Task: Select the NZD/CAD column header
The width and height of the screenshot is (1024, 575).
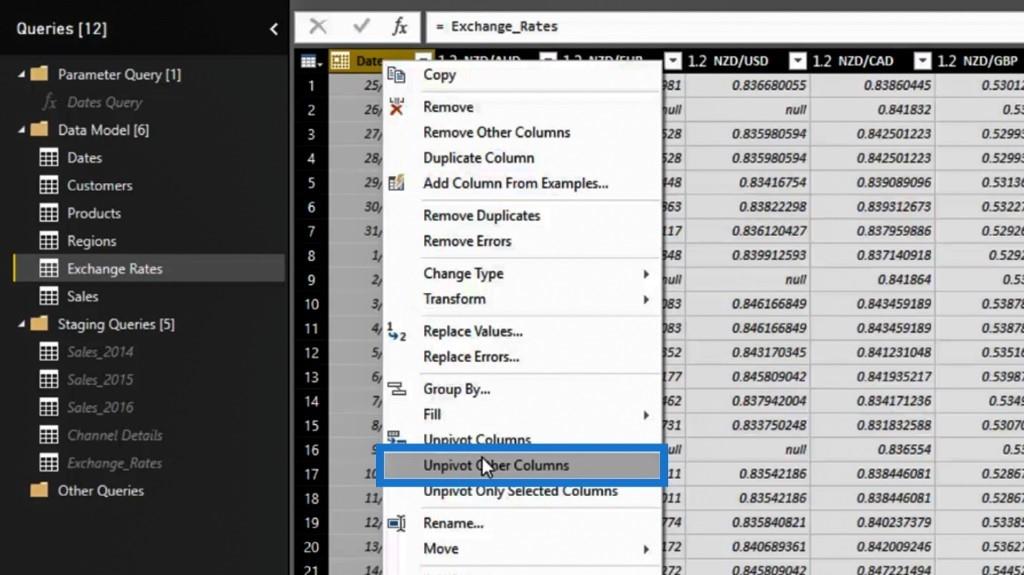Action: [x=865, y=61]
